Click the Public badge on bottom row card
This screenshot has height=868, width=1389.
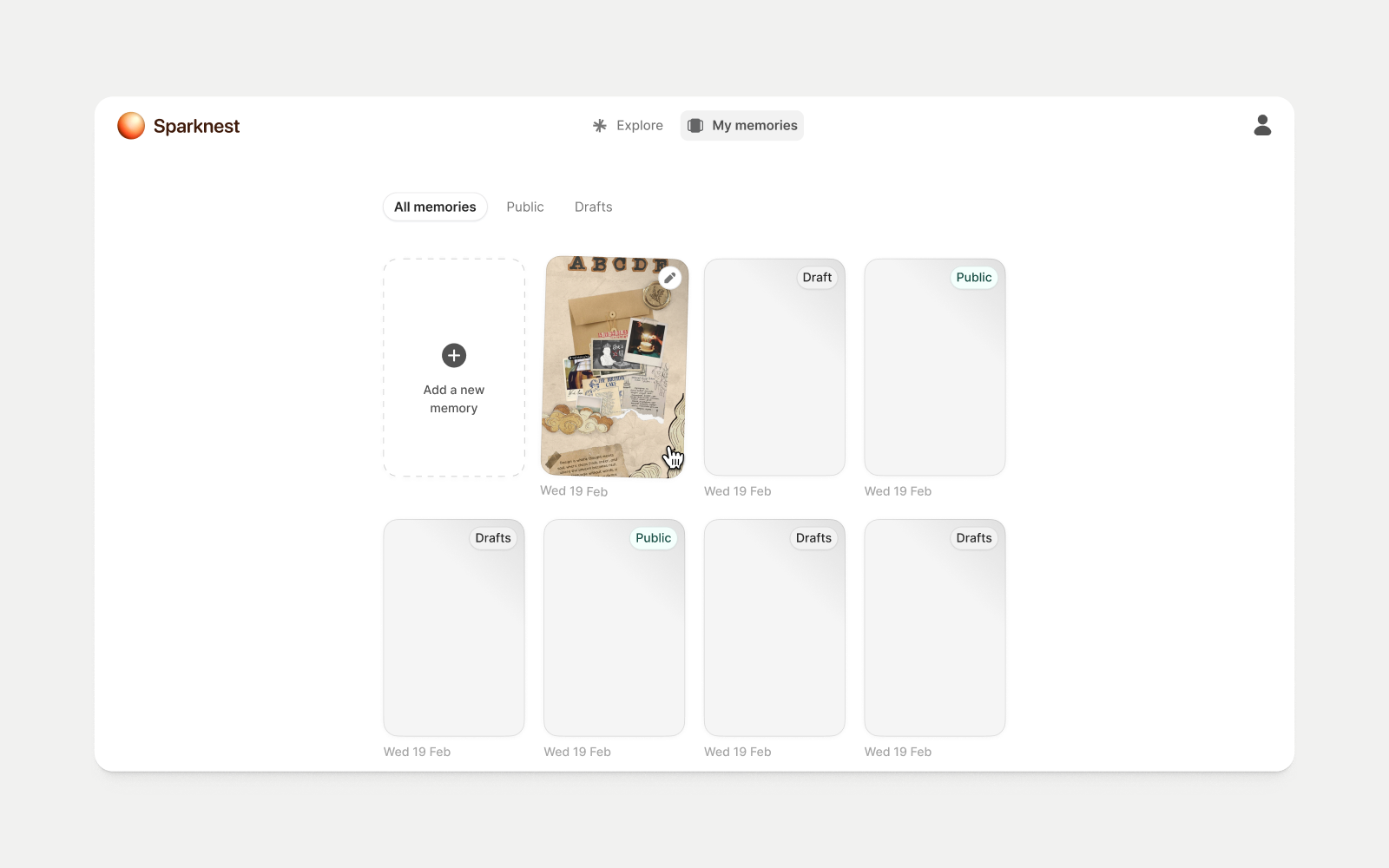pyautogui.click(x=653, y=538)
